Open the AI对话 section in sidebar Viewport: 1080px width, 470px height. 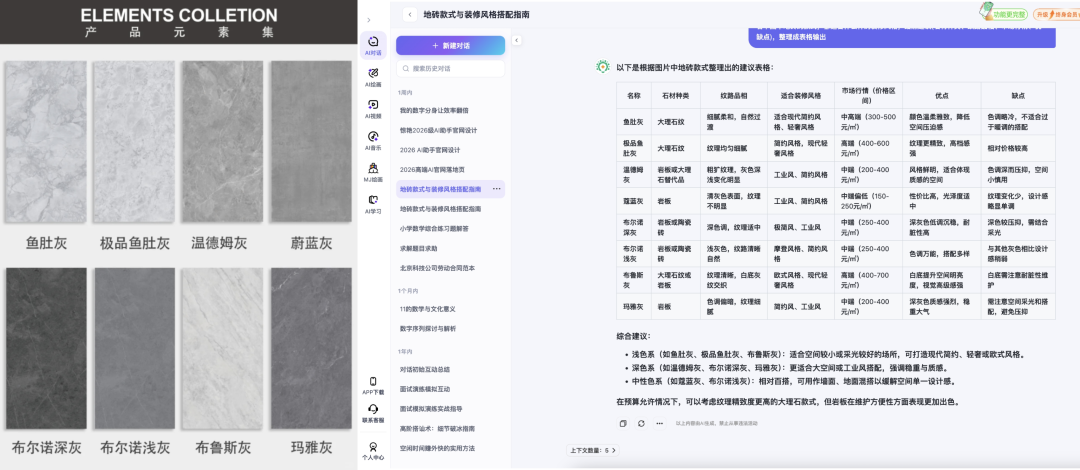(373, 45)
